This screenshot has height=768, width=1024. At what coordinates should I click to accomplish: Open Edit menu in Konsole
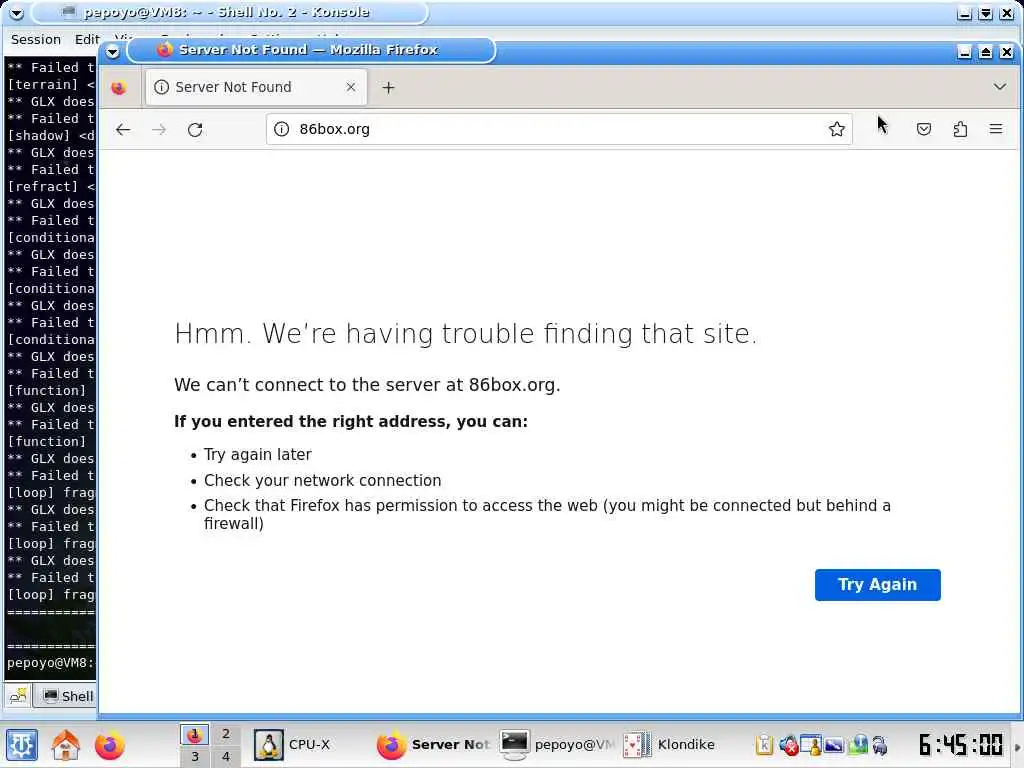(x=86, y=39)
